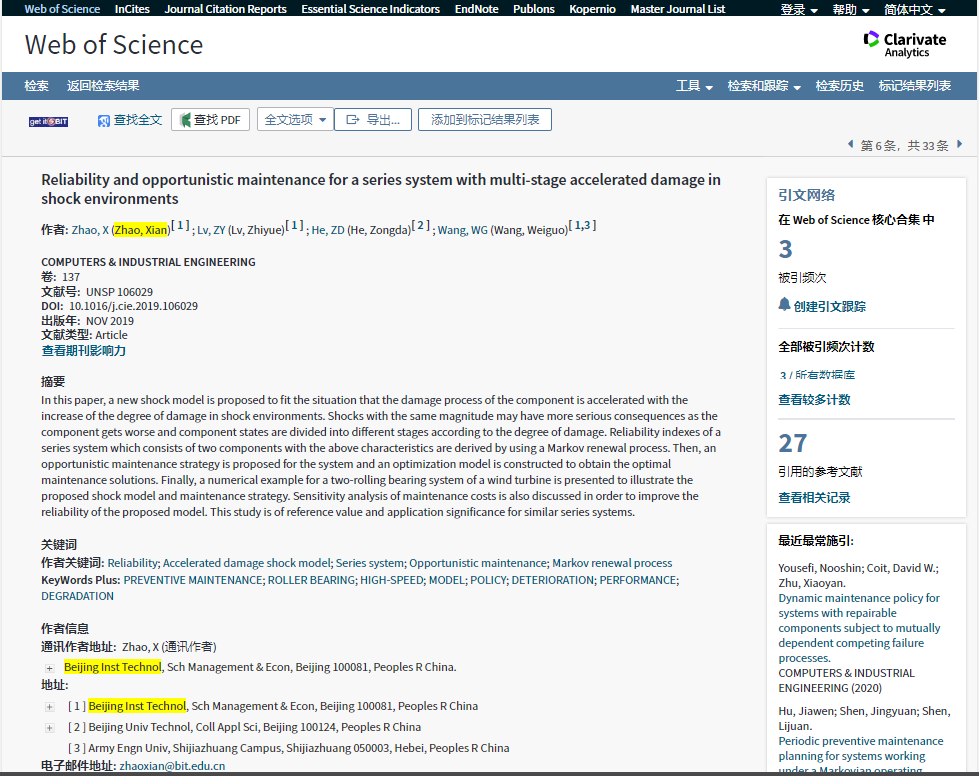Screen dimensions: 979x776
Task: Open the 工具 tools menu
Action: 694,86
